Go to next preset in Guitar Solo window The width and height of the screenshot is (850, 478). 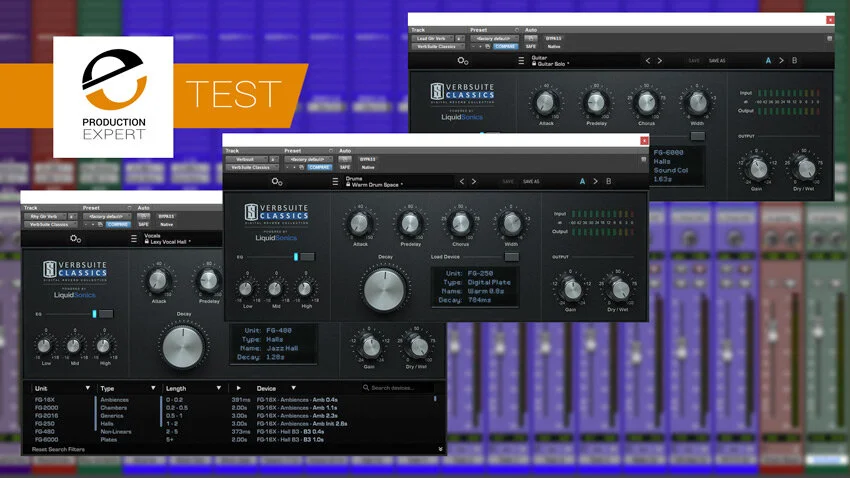[660, 61]
